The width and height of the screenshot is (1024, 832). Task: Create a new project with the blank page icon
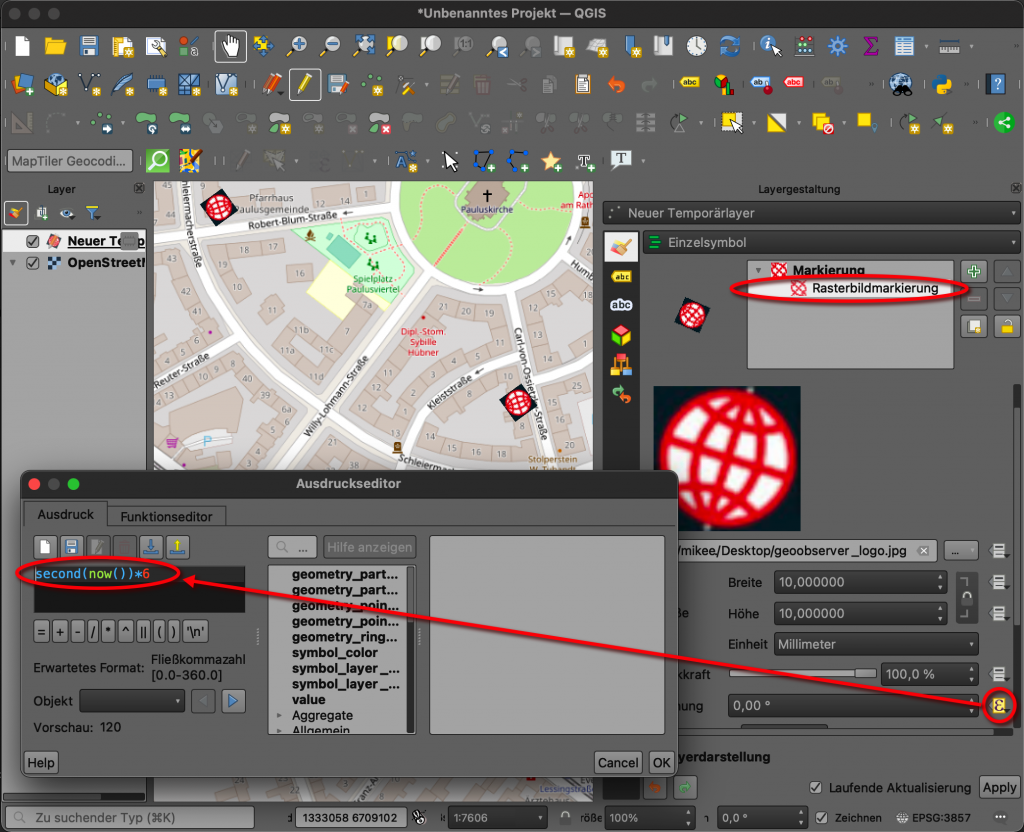pos(22,46)
